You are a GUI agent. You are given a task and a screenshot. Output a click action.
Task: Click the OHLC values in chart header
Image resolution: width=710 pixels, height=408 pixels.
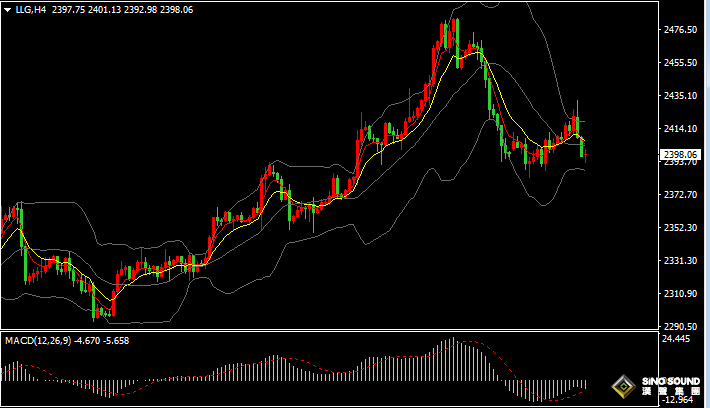(x=122, y=10)
